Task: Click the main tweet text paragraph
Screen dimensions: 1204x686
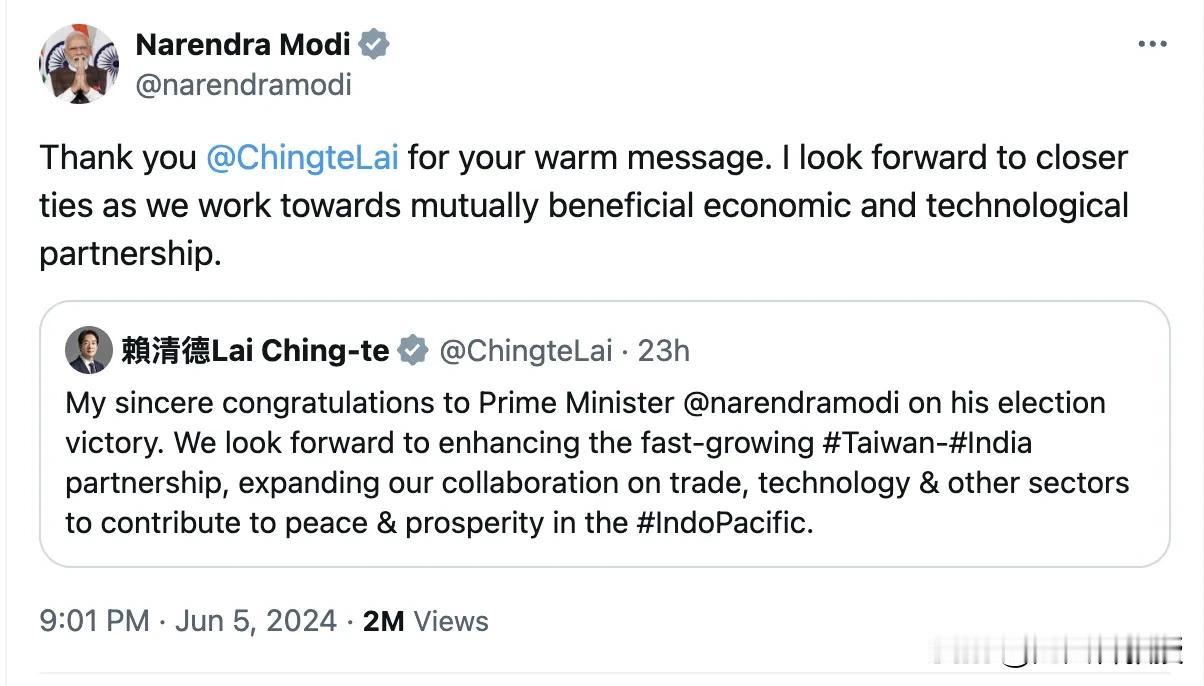Action: click(584, 206)
